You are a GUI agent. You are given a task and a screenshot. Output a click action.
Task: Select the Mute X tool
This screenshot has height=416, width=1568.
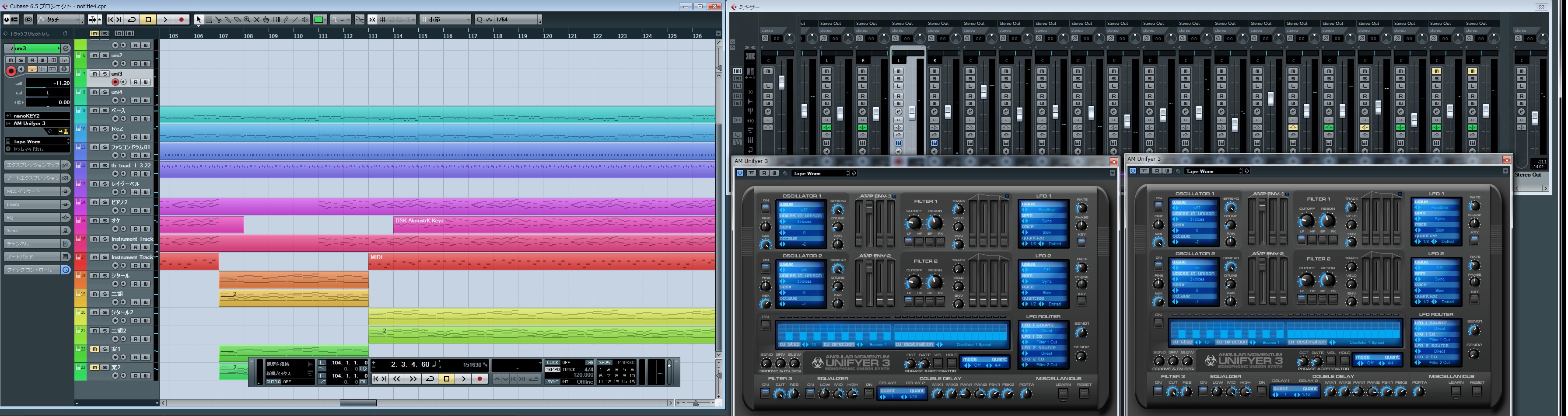point(257,20)
